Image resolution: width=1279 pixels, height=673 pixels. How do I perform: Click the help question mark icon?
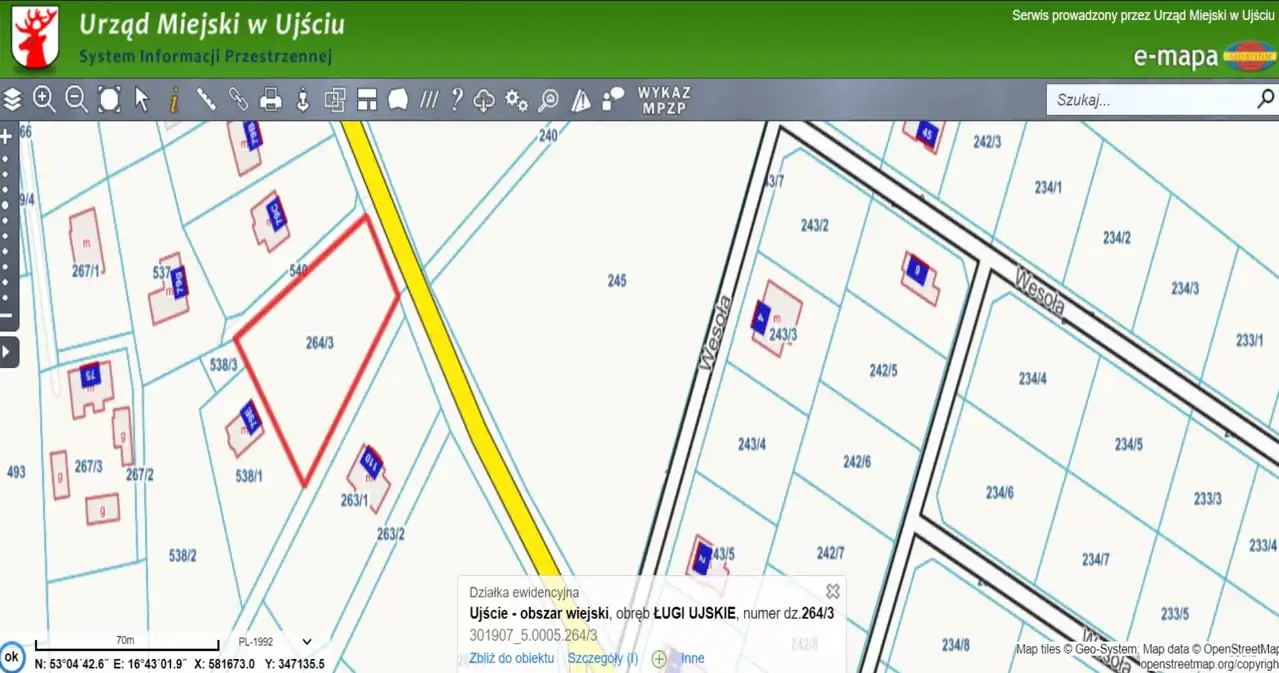[457, 99]
